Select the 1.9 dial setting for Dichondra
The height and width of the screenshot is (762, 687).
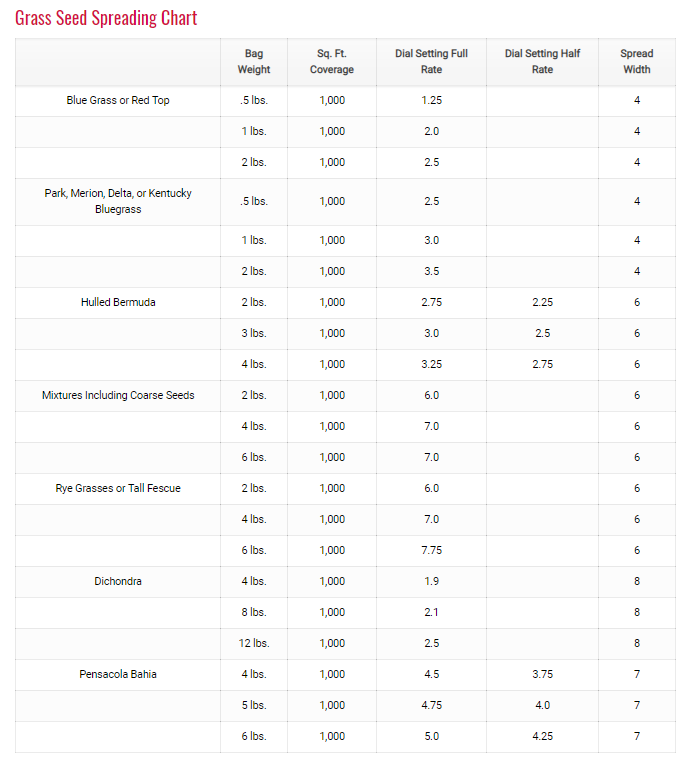click(x=431, y=582)
